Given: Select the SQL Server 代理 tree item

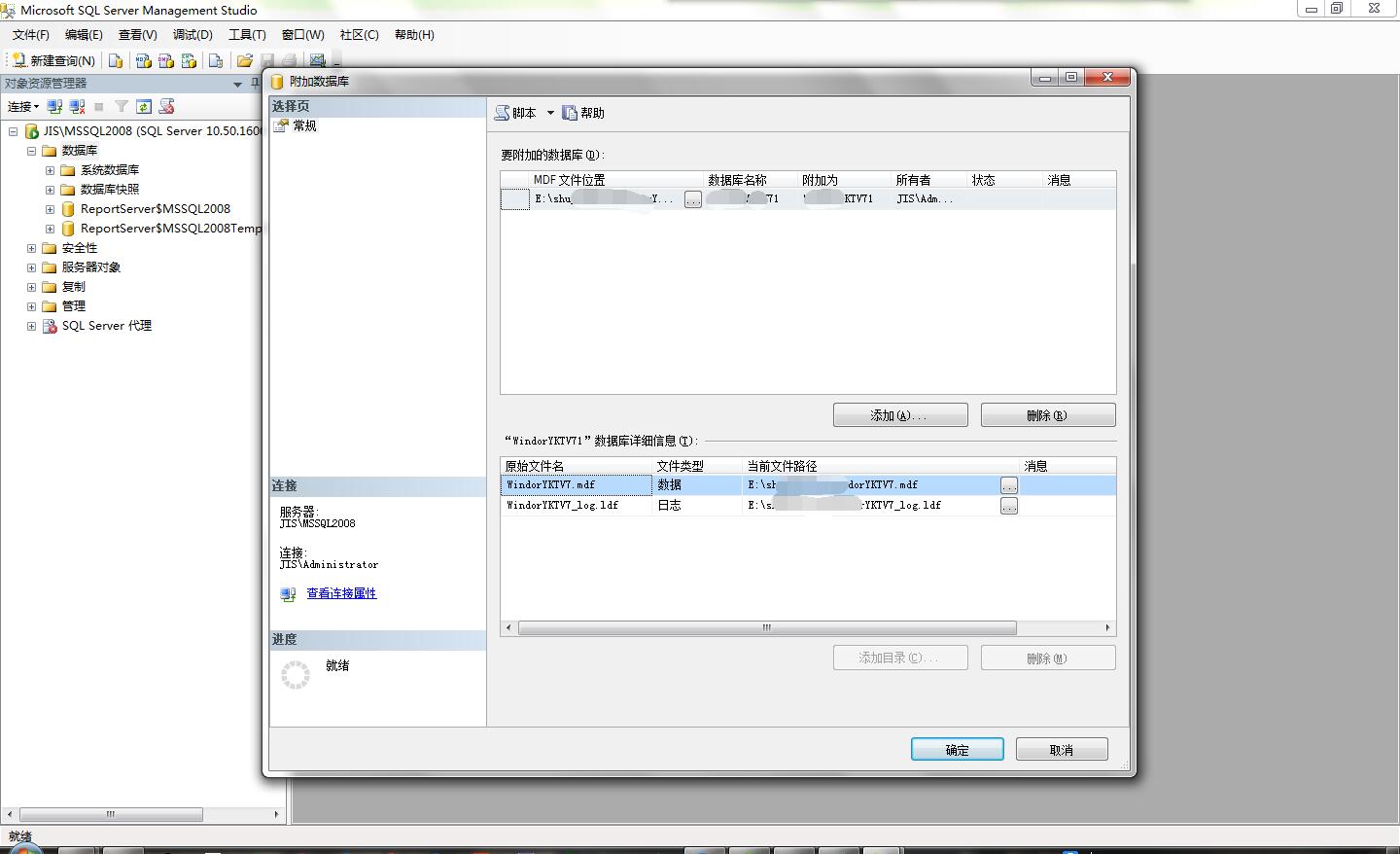Looking at the screenshot, I should (107, 326).
